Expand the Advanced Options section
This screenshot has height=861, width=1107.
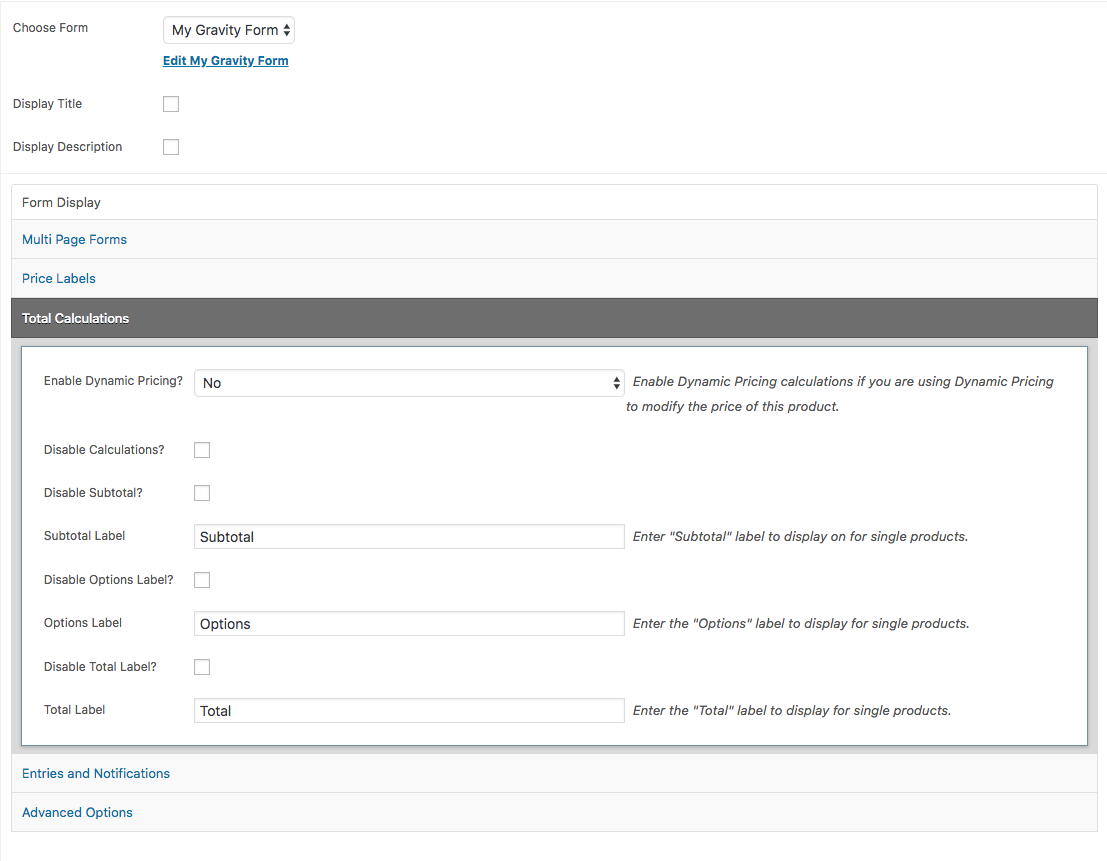[554, 812]
